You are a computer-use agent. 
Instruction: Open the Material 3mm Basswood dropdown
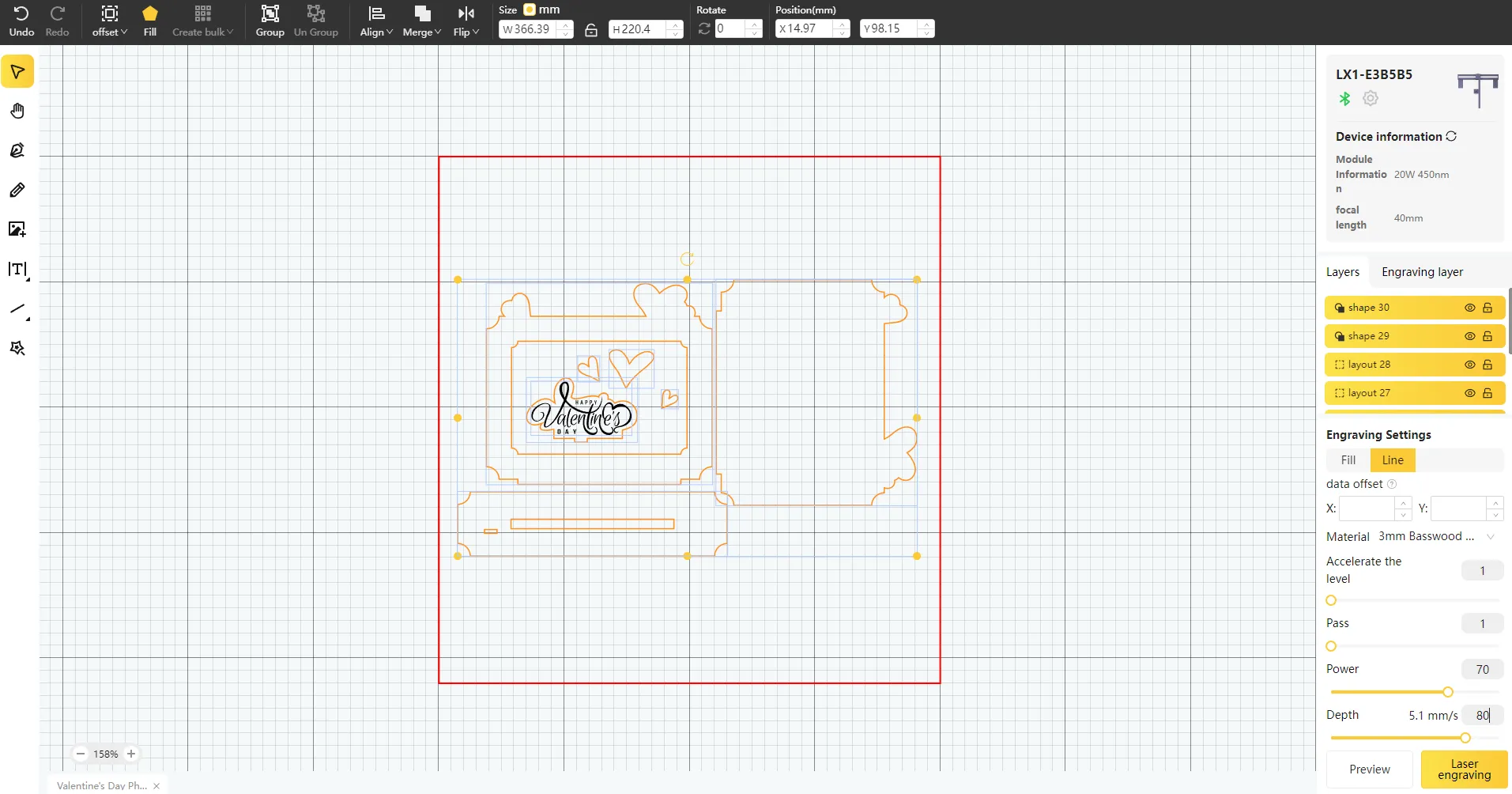point(1437,536)
